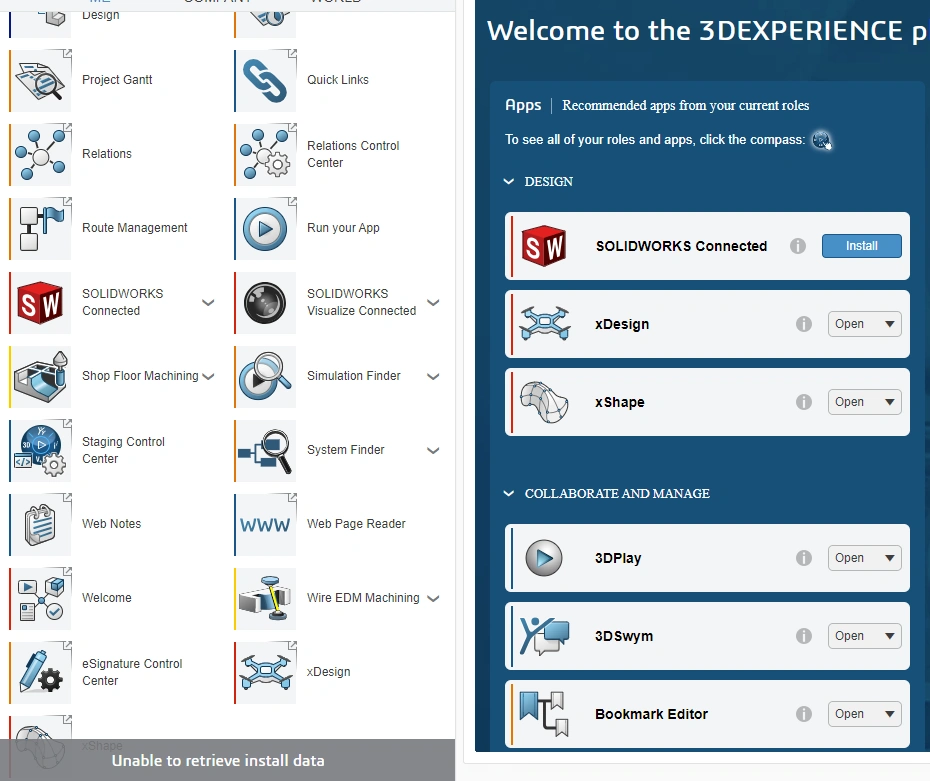Viewport: 930px width, 781px height.
Task: Open 3DSwym dropdown arrow
Action: 890,636
